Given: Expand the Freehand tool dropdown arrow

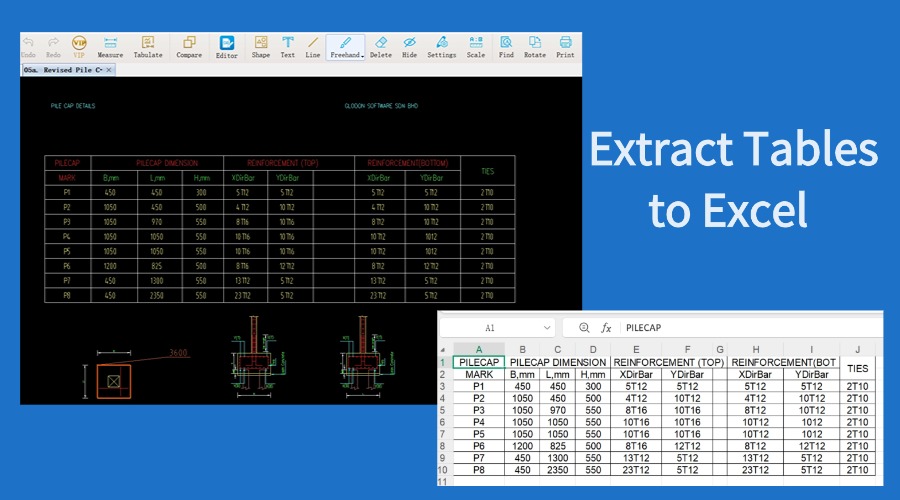Looking at the screenshot, I should pos(362,56).
